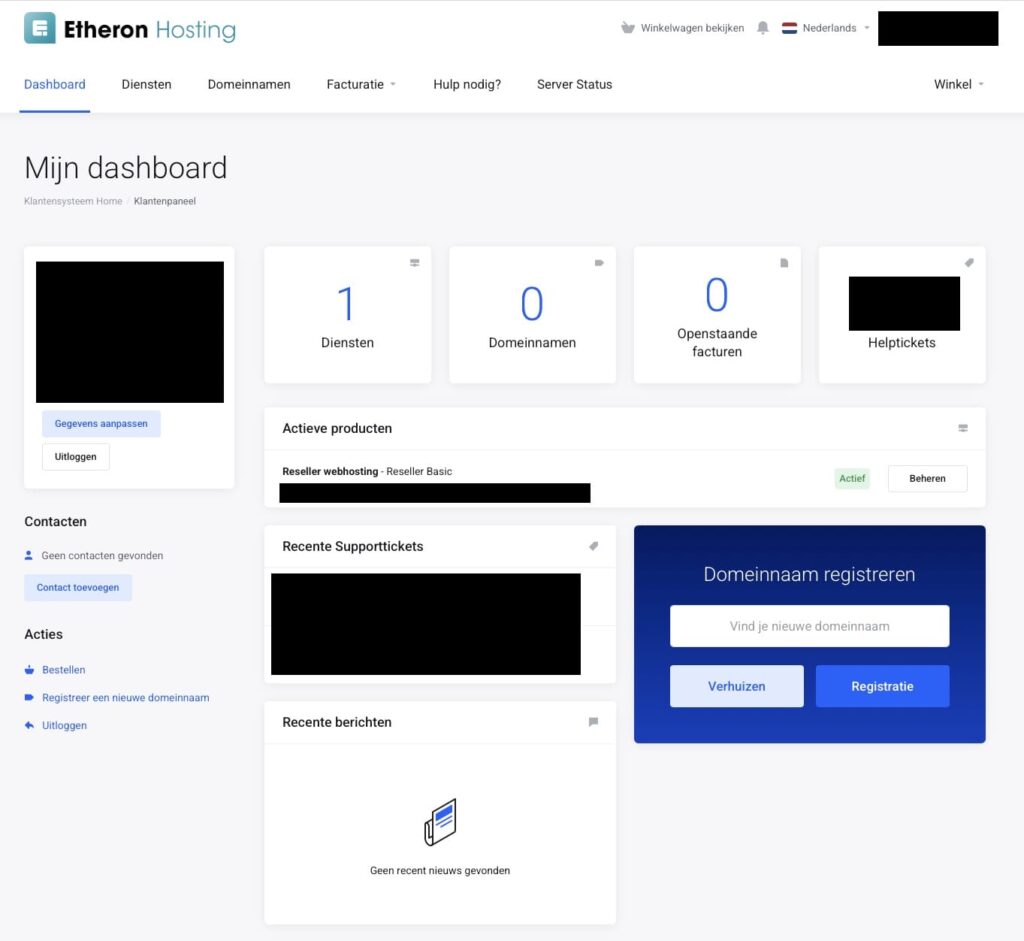The image size is (1024, 941).
Task: Click Beheren for Reseller webhosting
Action: click(x=927, y=479)
